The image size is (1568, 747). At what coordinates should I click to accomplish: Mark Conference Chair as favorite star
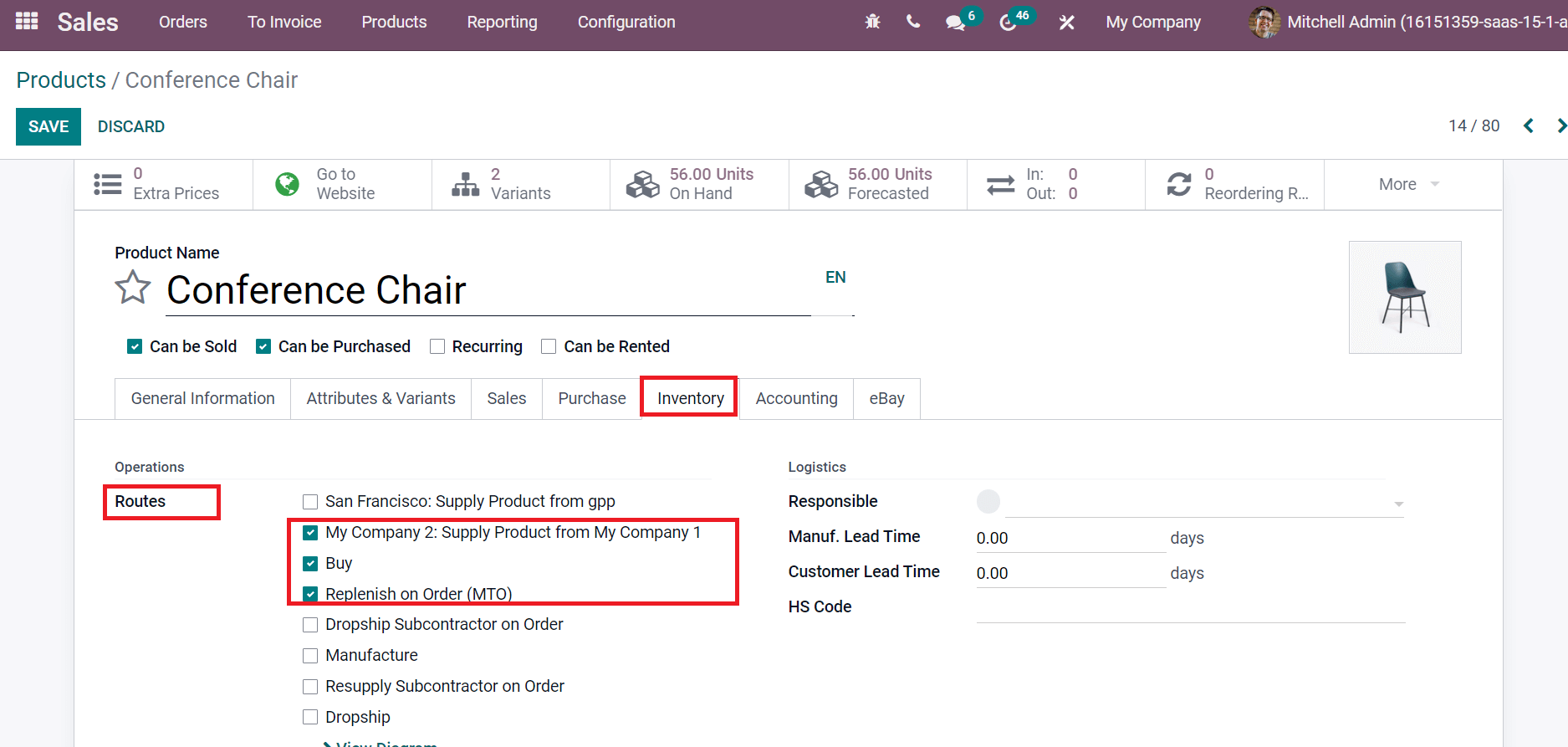click(133, 288)
